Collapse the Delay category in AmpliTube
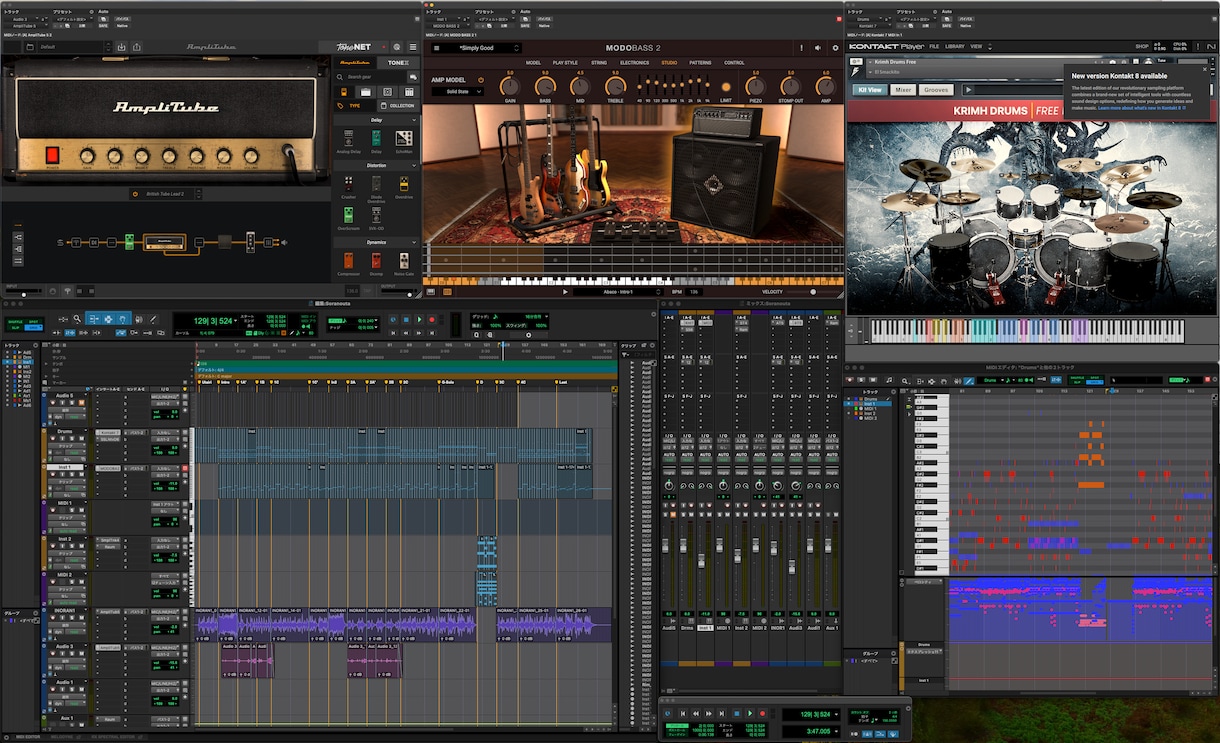This screenshot has width=1220, height=743. (x=414, y=120)
